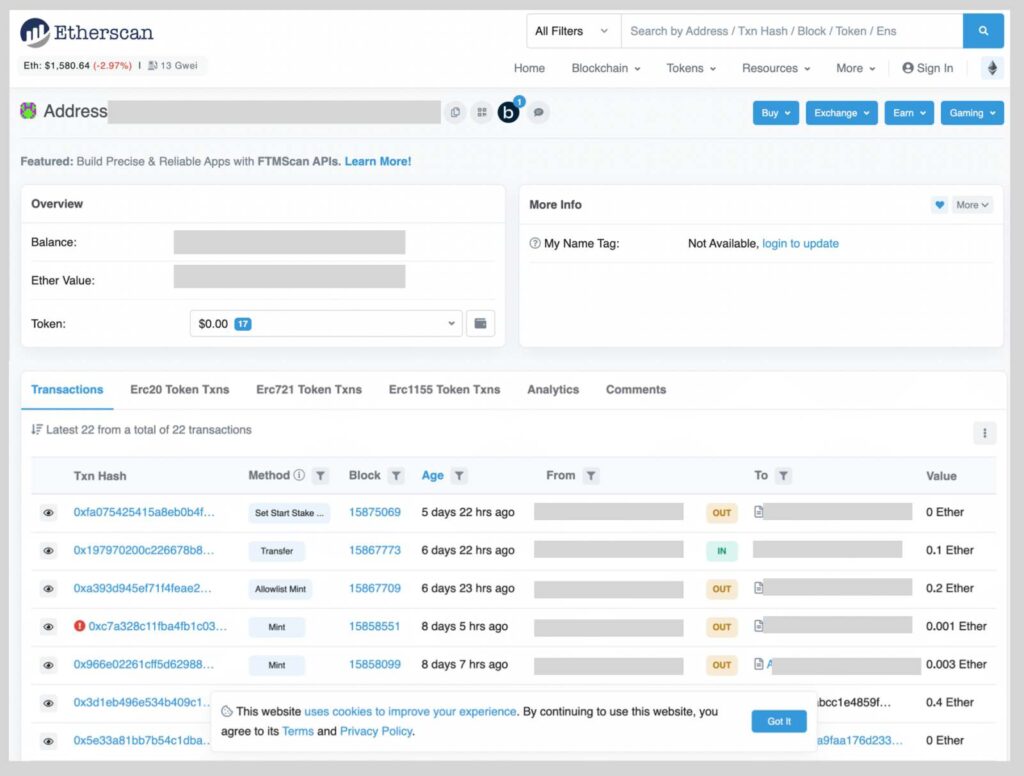
Task: Open the QR code icon beside the address
Action: 481,112
